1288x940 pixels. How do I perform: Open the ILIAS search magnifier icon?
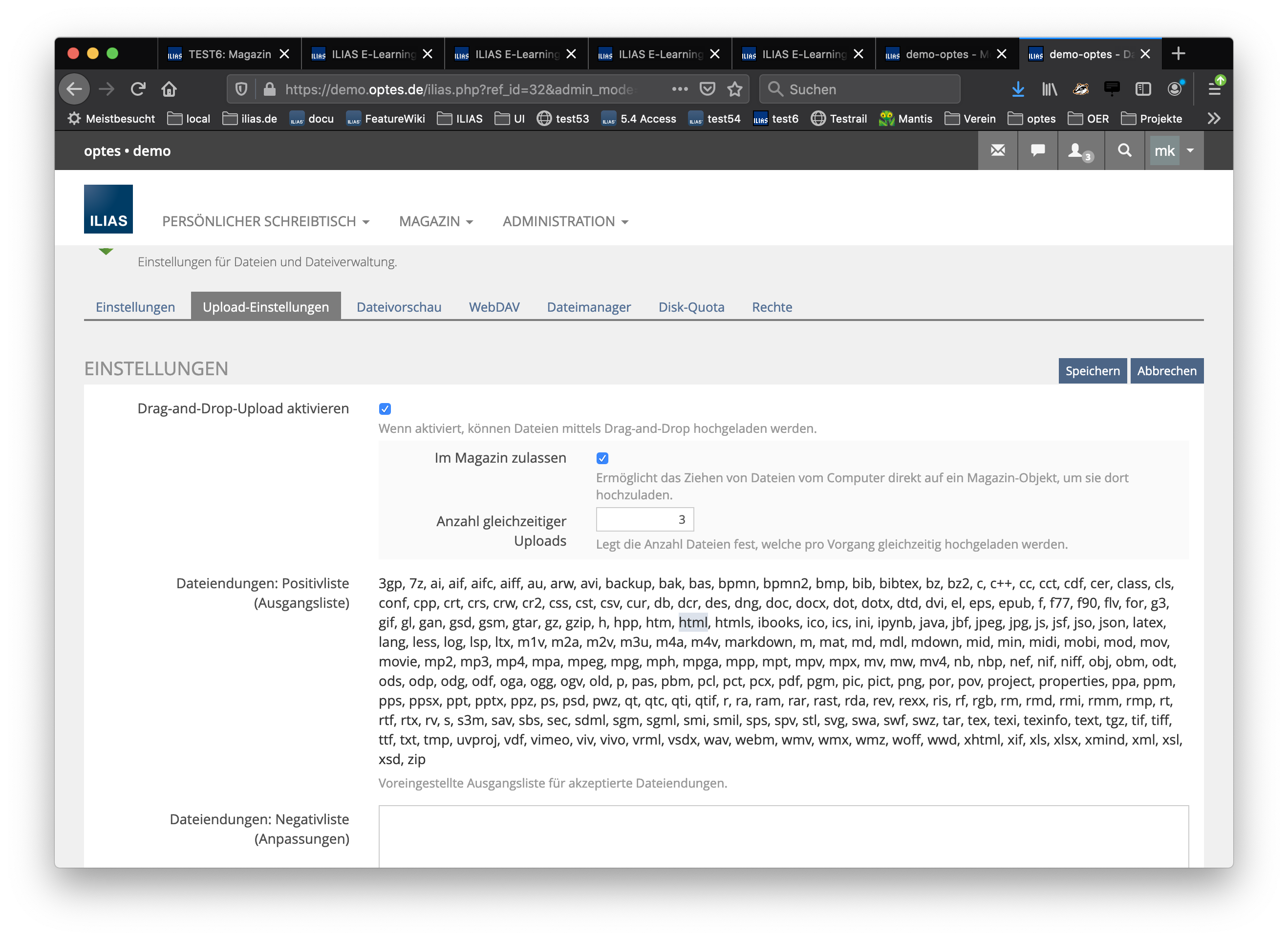click(1124, 151)
